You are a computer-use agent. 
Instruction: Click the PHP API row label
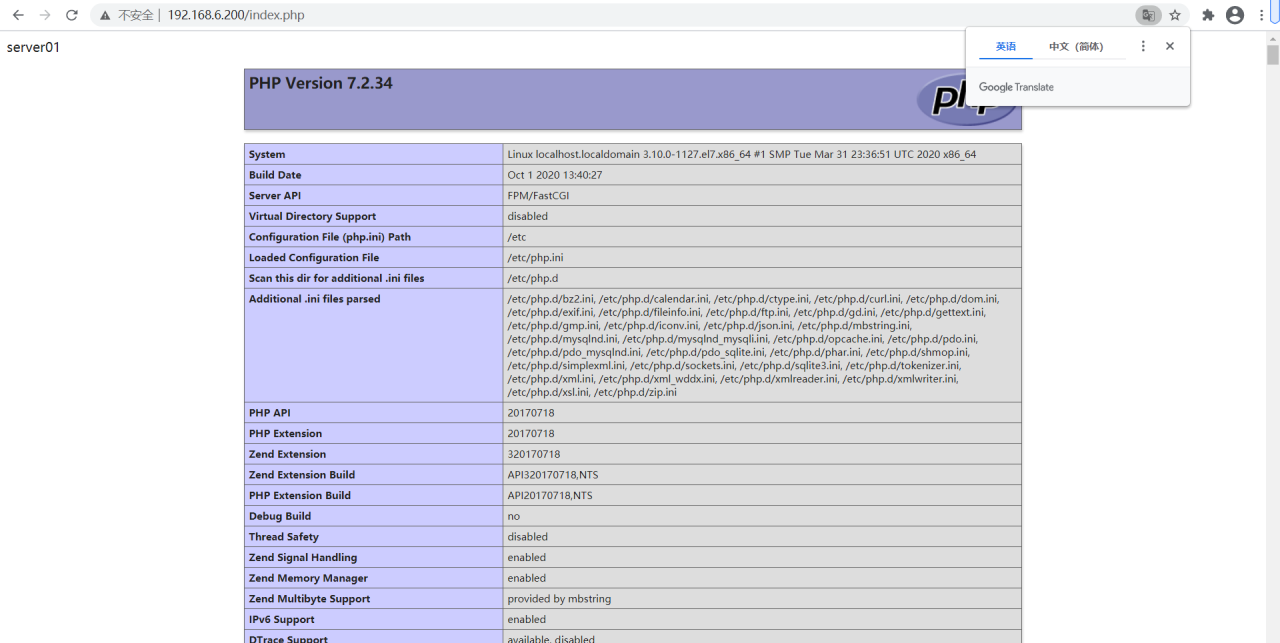(270, 413)
